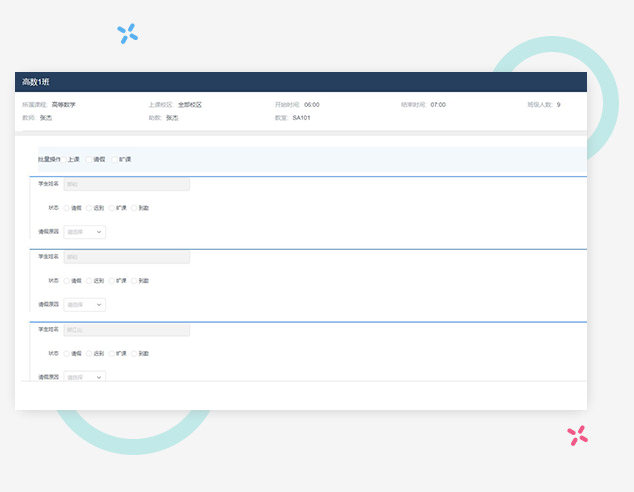Click first student's 学生姓名 field
This screenshot has width=634, height=492.
click(127, 184)
